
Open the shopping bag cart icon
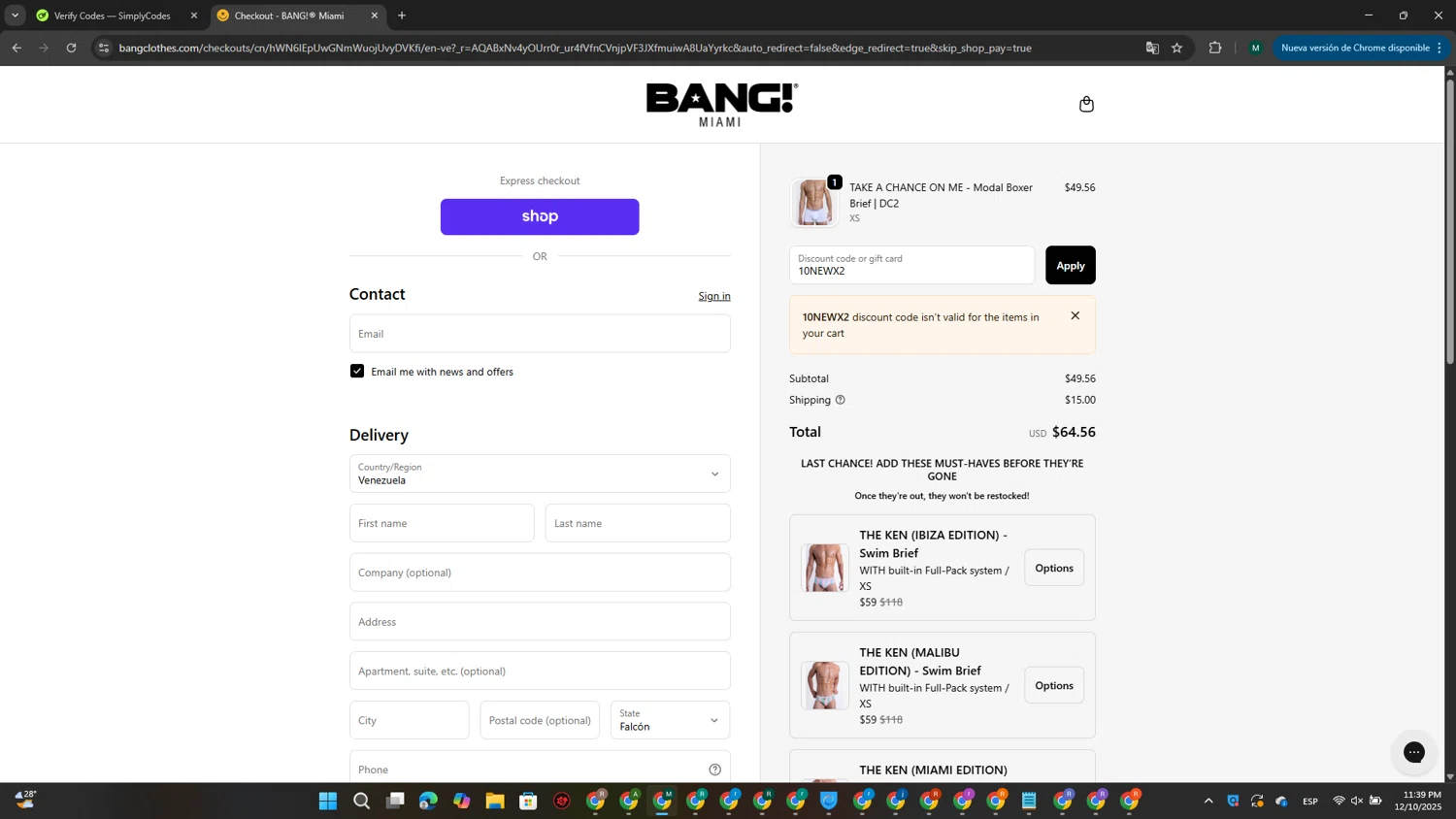(x=1086, y=104)
